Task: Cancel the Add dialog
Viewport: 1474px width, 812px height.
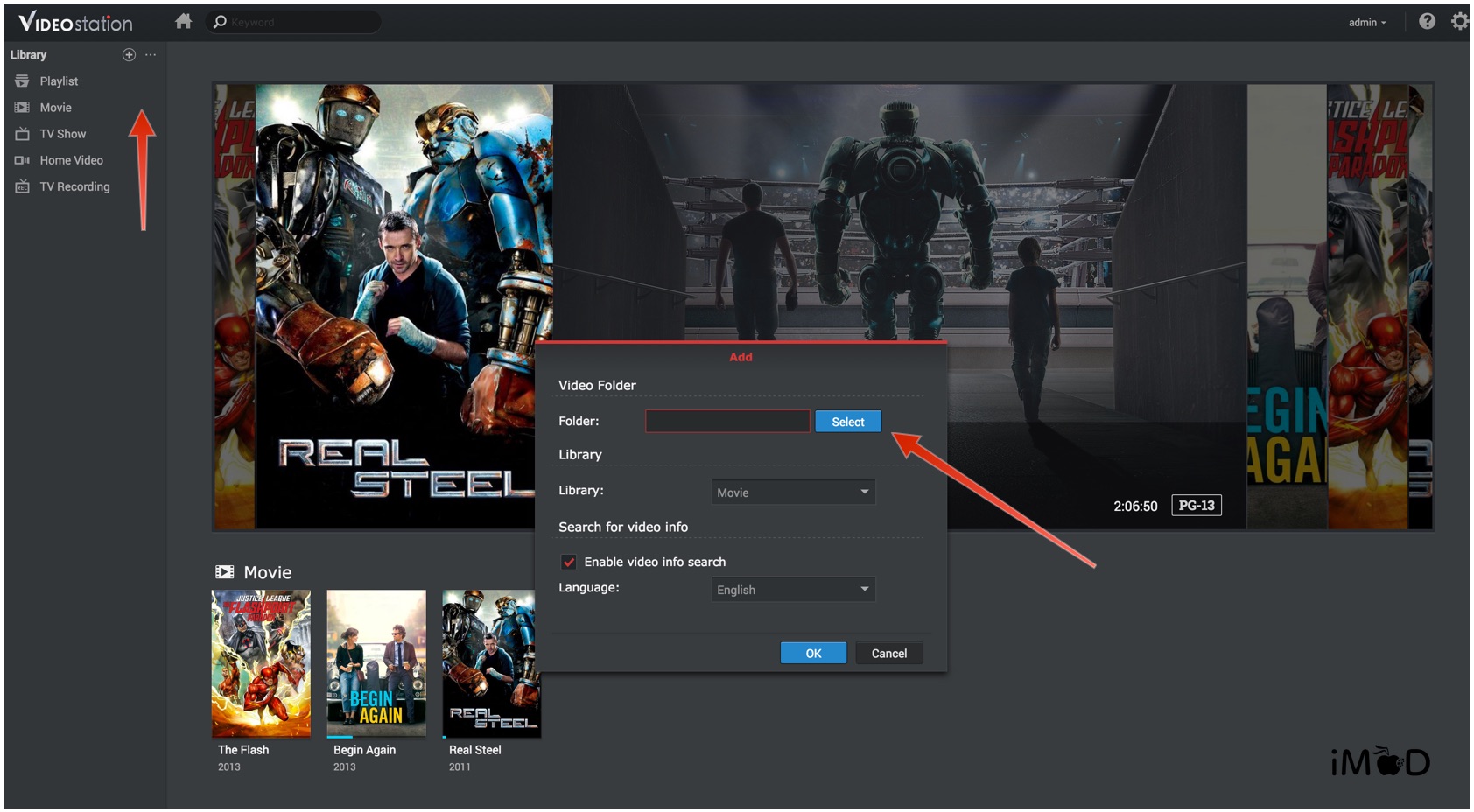Action: coord(889,653)
